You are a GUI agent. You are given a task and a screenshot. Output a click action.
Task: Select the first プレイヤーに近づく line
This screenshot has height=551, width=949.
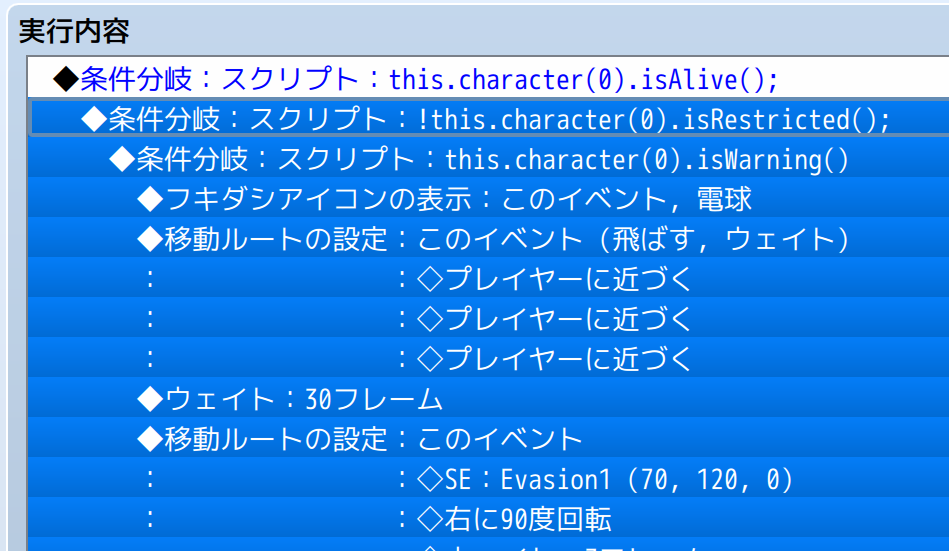click(x=554, y=279)
